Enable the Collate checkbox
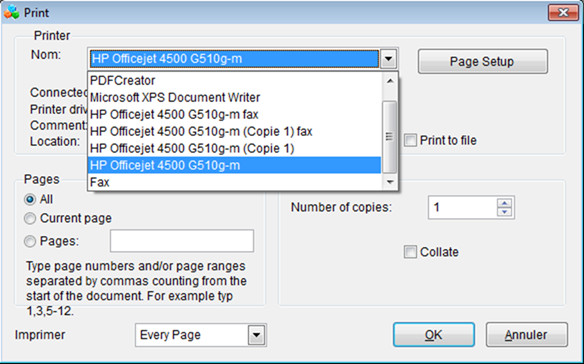The width and height of the screenshot is (584, 364). pyautogui.click(x=410, y=252)
